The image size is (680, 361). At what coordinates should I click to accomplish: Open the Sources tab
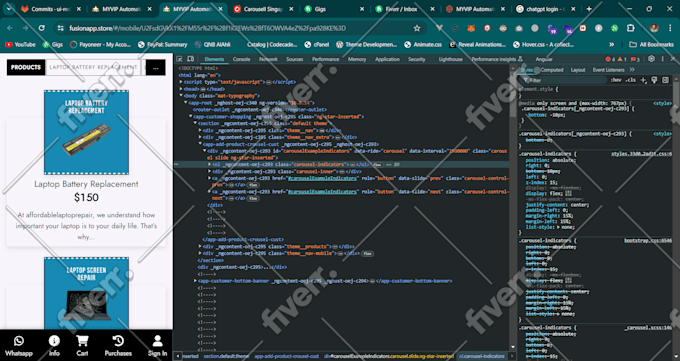tap(294, 59)
